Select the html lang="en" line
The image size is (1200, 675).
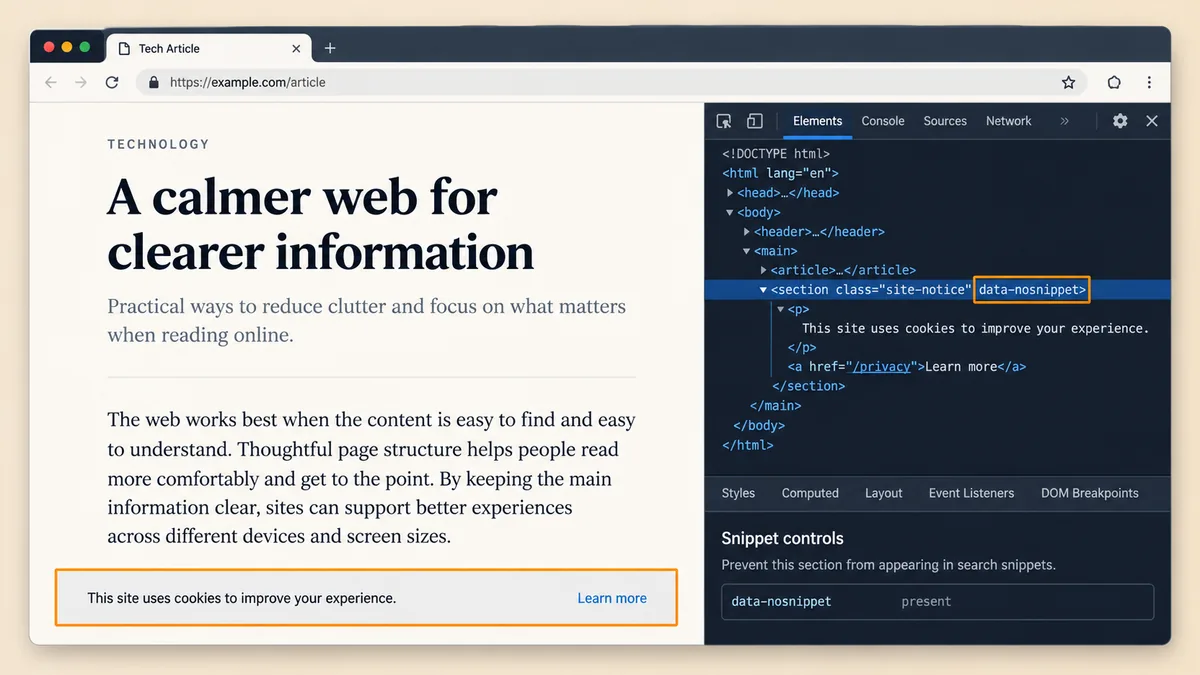(x=780, y=173)
